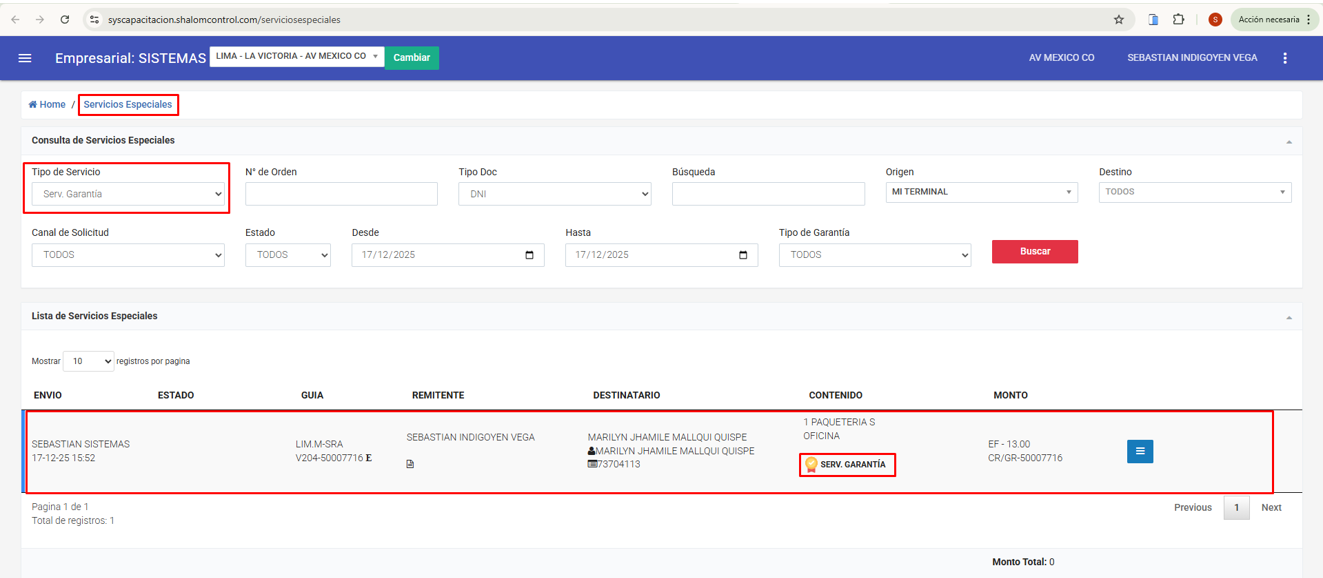Collapse the Lista de Servicios Especiales panel
The image size is (1323, 578).
click(x=1289, y=317)
